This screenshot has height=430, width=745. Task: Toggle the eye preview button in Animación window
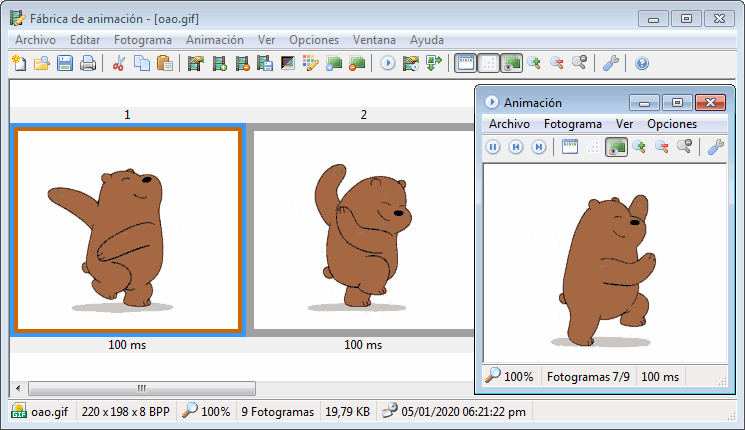click(x=616, y=147)
